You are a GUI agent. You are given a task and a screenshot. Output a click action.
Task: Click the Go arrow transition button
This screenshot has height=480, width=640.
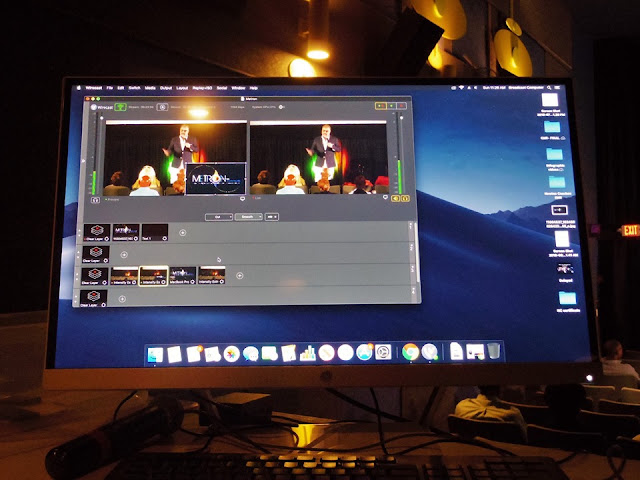(272, 217)
